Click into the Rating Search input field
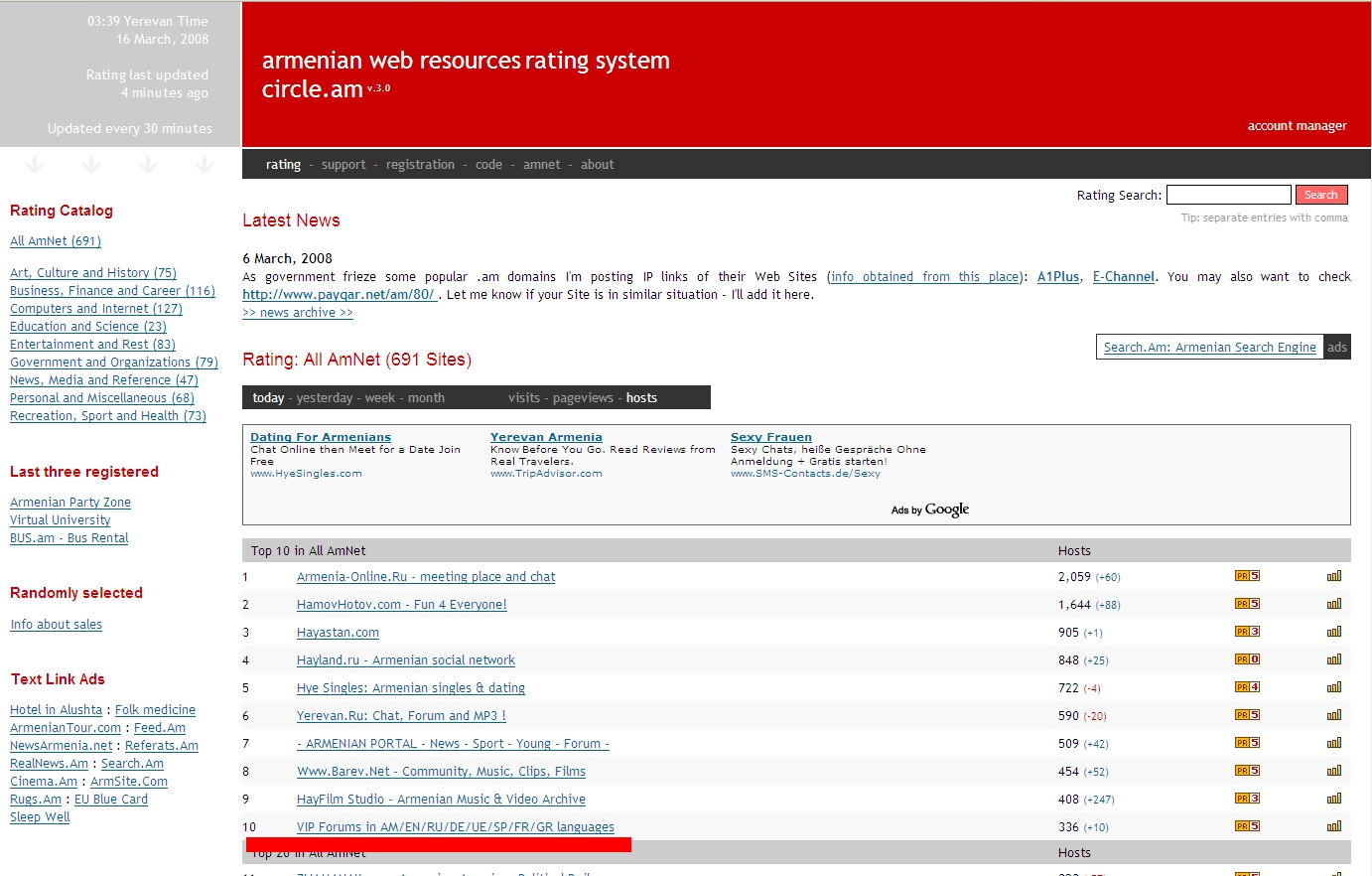The width and height of the screenshot is (1372, 876). click(x=1228, y=195)
